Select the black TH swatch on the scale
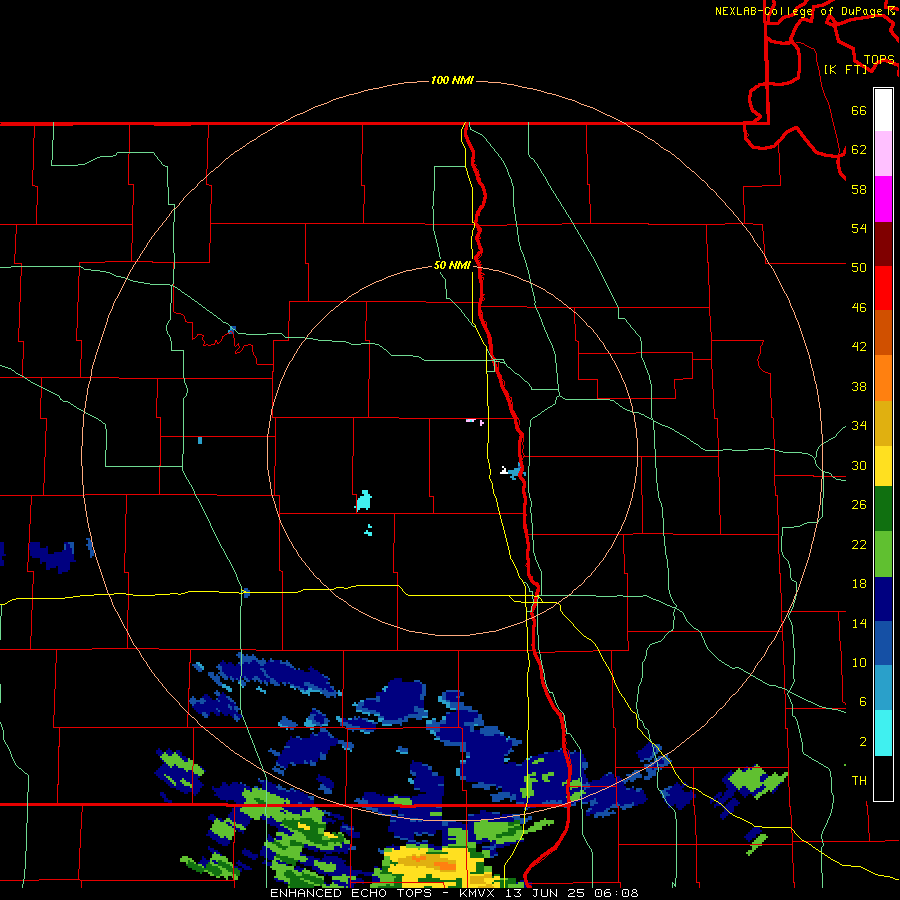 click(883, 778)
